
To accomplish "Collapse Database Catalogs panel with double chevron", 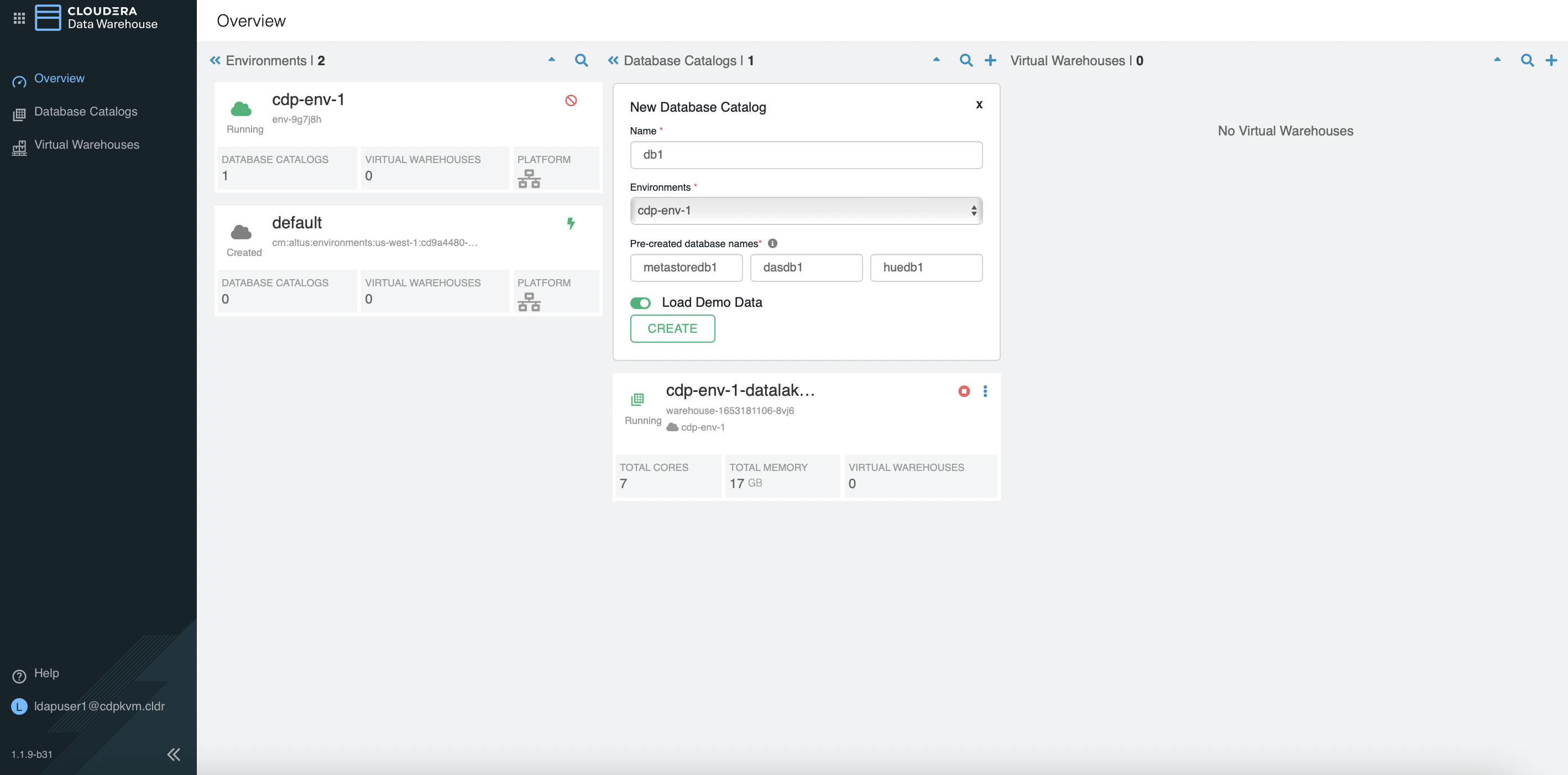I will pos(613,60).
